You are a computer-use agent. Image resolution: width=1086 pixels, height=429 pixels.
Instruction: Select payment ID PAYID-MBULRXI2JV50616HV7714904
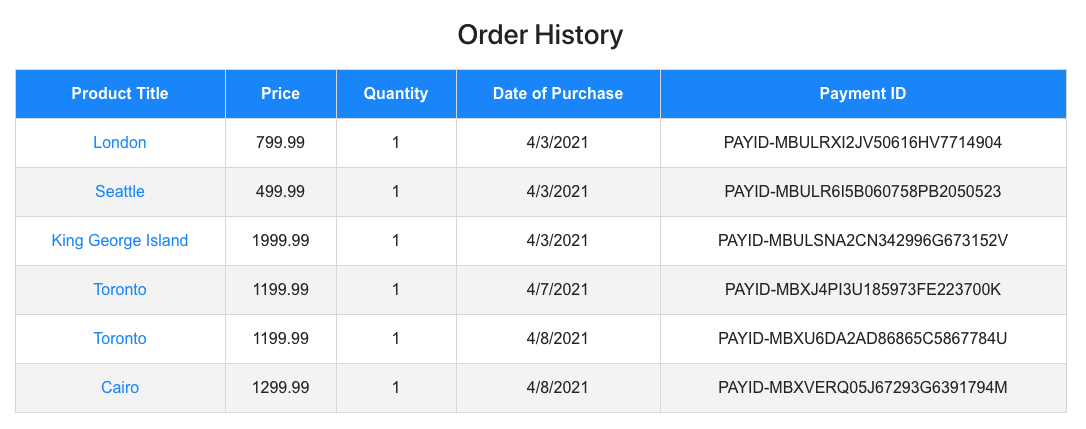[863, 143]
